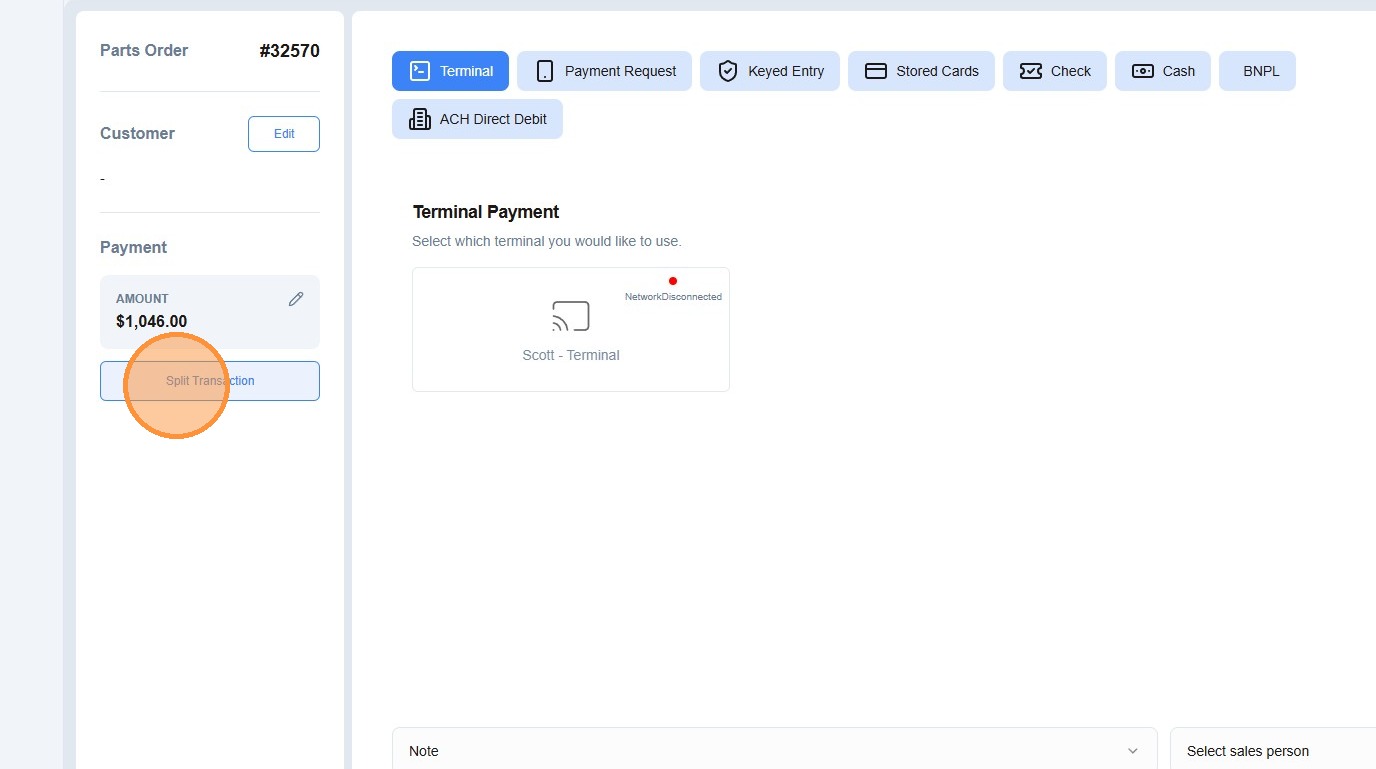The height and width of the screenshot is (769, 1376).
Task: Click the shield icon on Keyed Entry
Action: [x=728, y=71]
